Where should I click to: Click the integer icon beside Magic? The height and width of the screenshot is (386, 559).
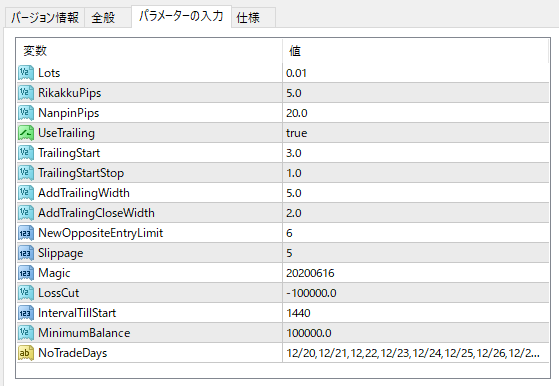coord(26,273)
